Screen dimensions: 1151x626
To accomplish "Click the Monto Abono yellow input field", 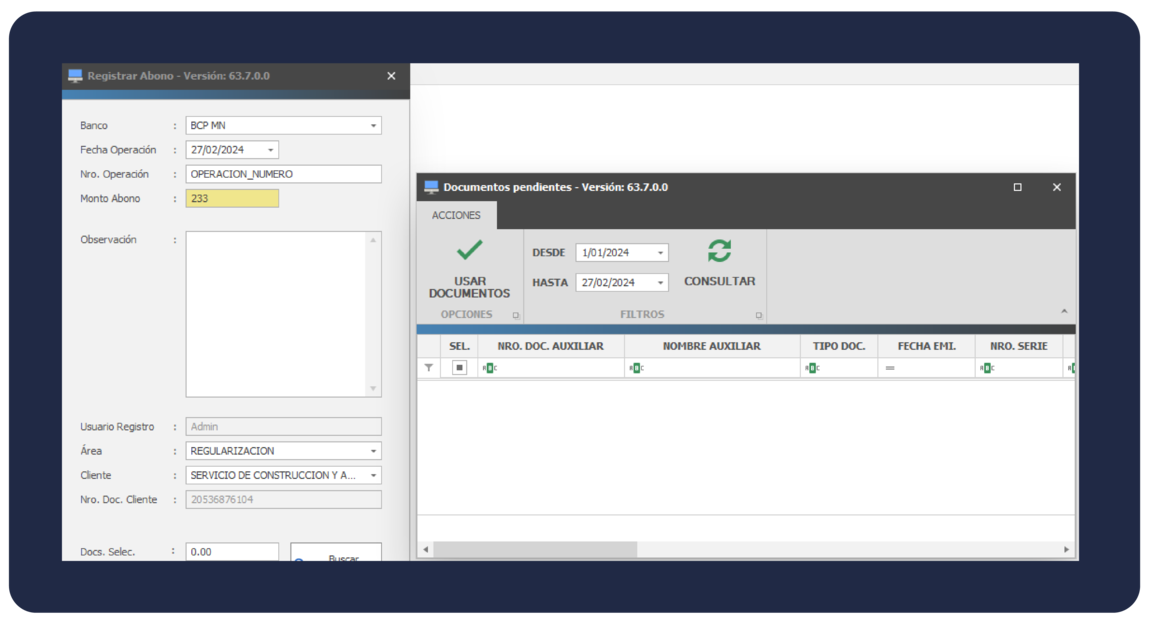I will (232, 199).
